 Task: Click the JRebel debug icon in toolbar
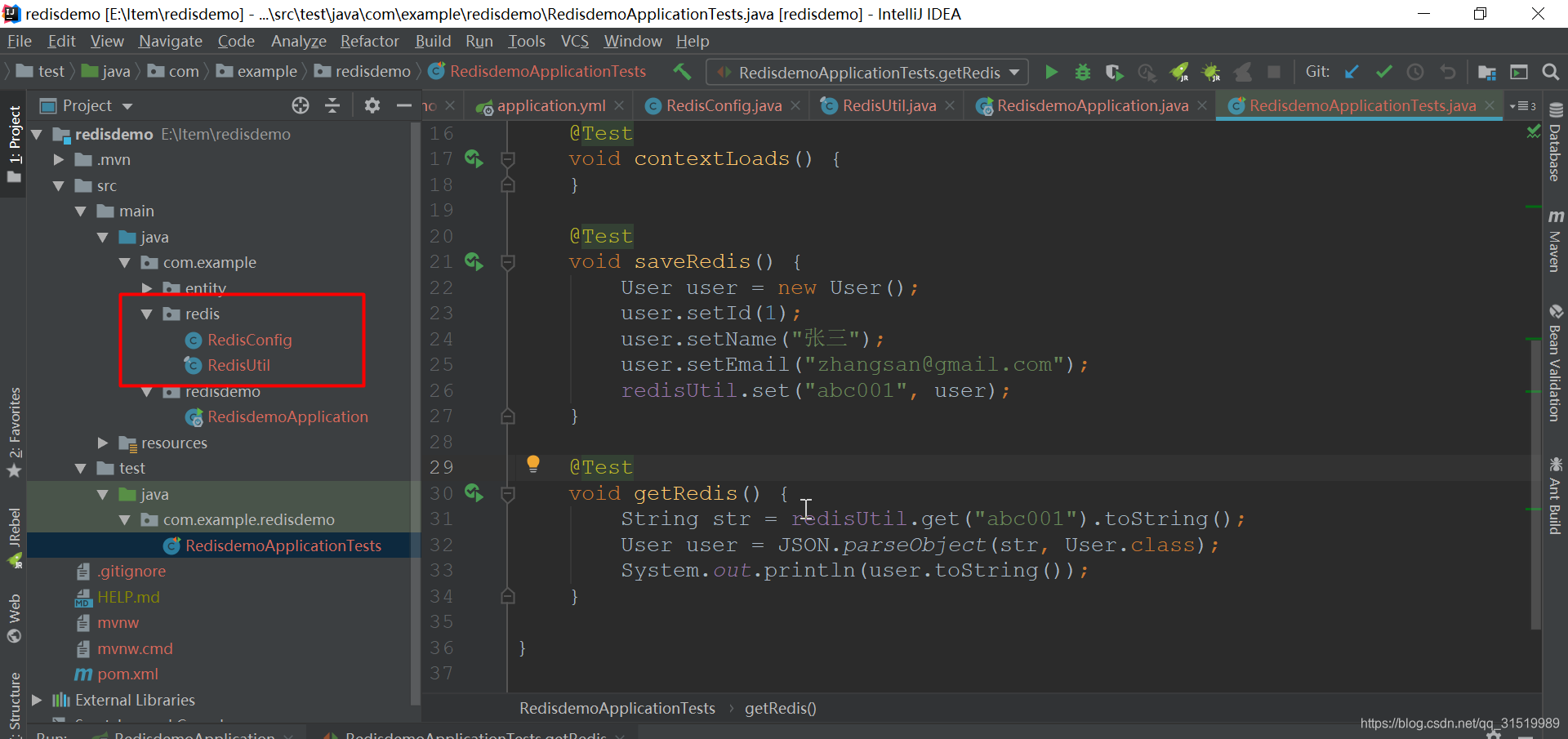coord(1211,72)
